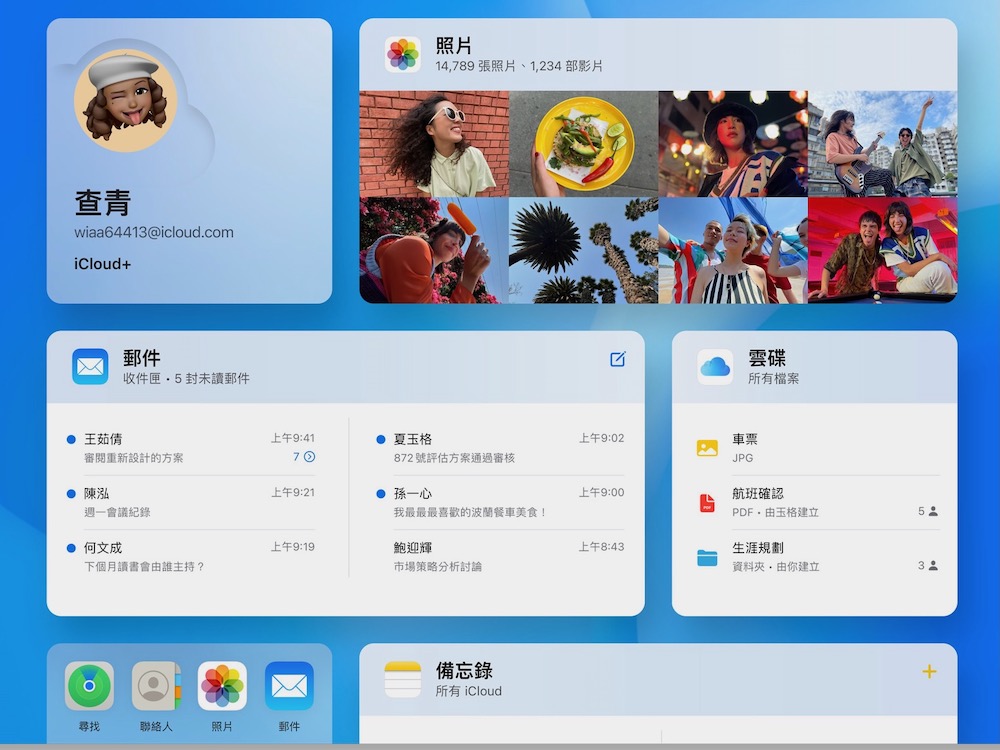Open 孫一心's email about 波蘭餐車美食
1000x750 pixels.
click(500, 502)
